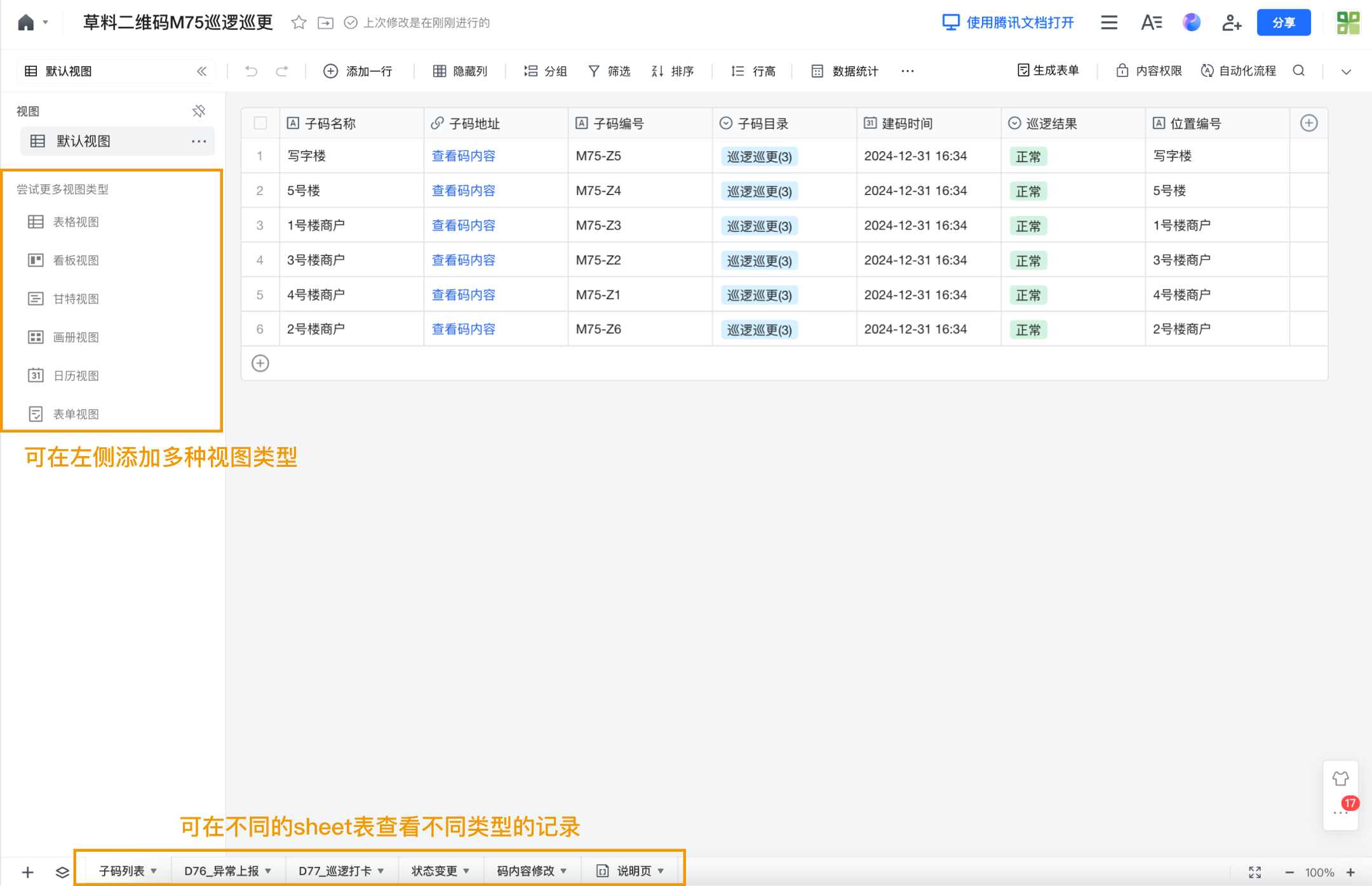Open 查看码内容 link for 写字楼
The height and width of the screenshot is (886, 1372).
coord(463,156)
